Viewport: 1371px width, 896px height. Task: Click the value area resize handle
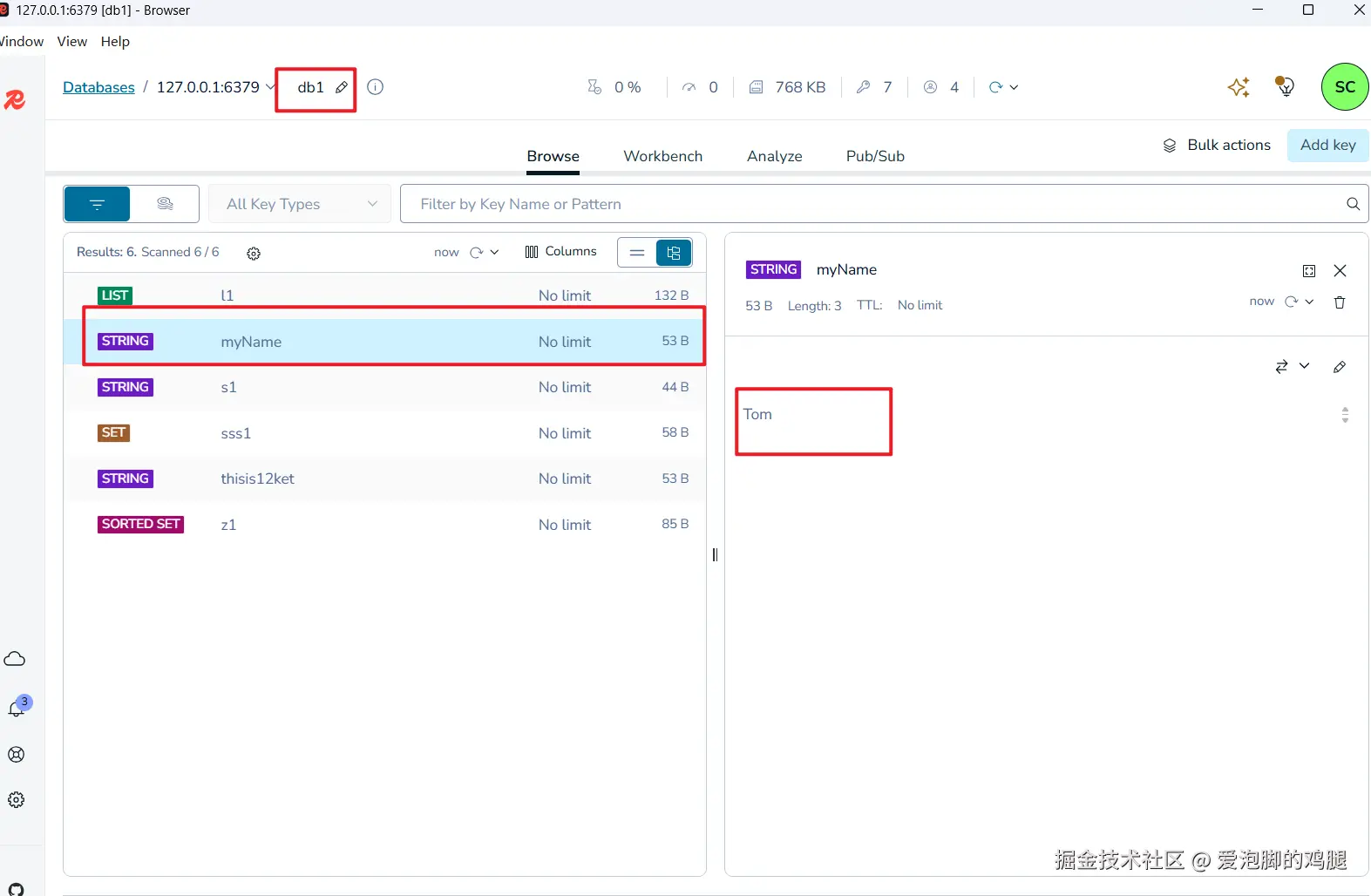tap(1345, 415)
